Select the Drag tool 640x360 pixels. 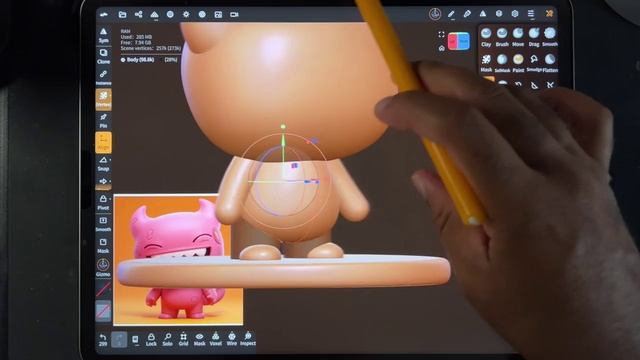point(534,37)
